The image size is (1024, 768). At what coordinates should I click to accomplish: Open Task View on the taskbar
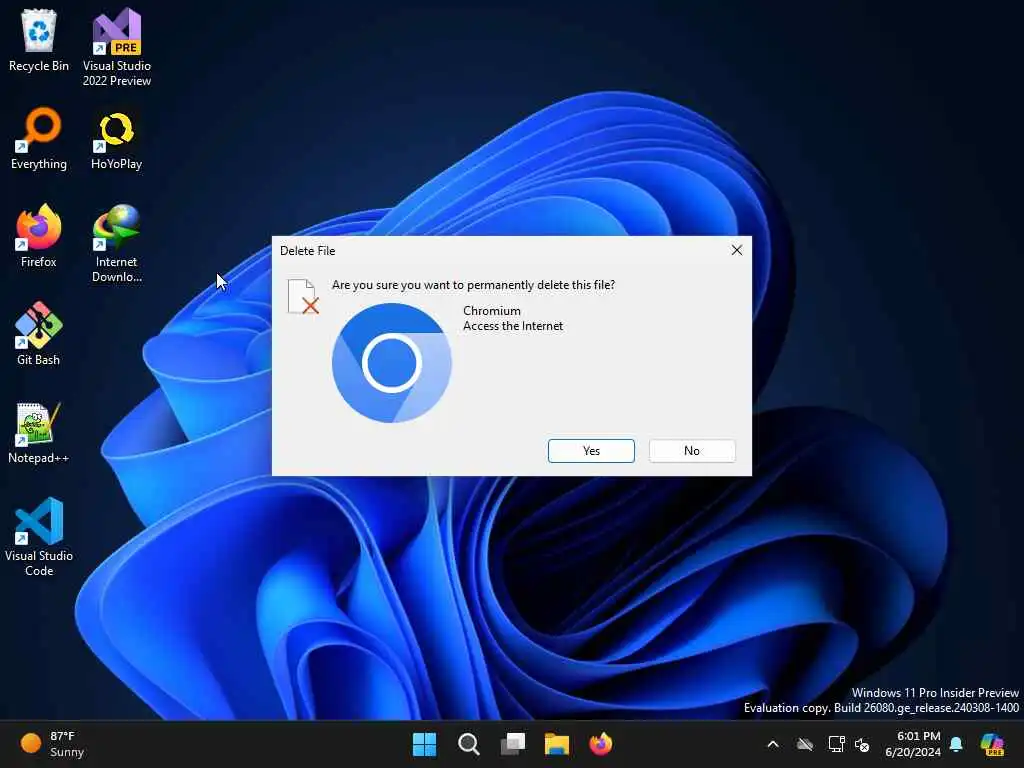[513, 744]
